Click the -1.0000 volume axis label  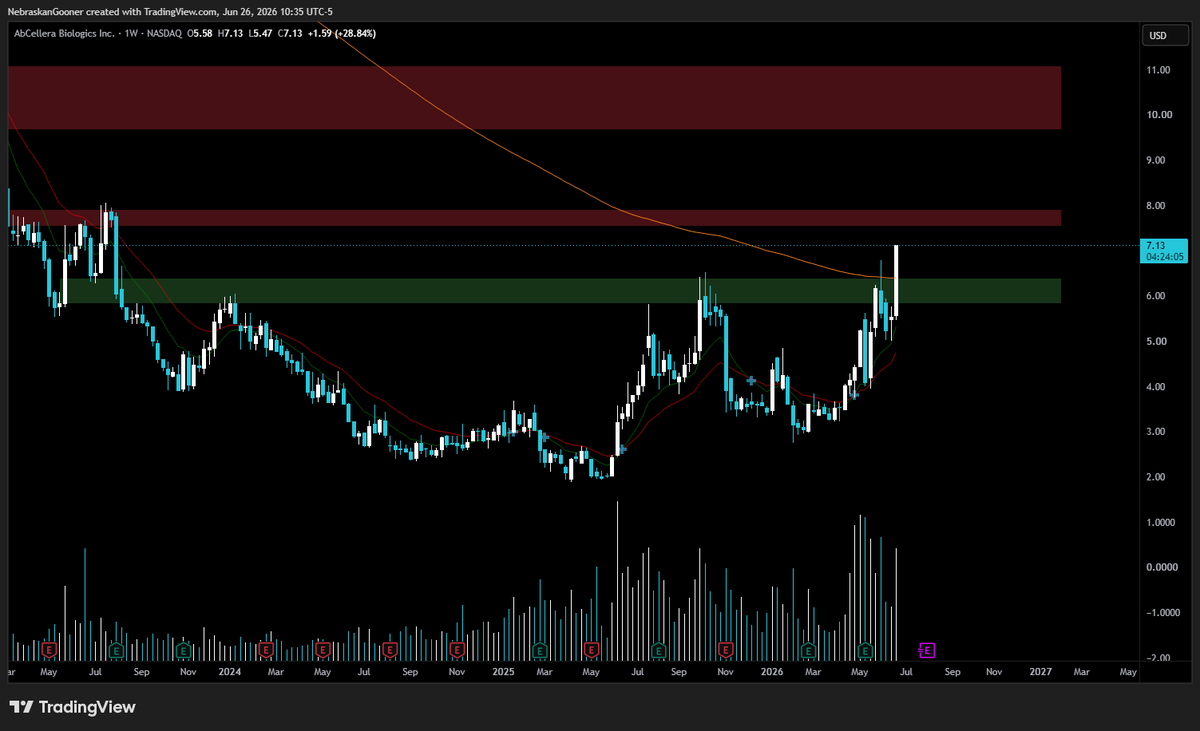point(1161,613)
